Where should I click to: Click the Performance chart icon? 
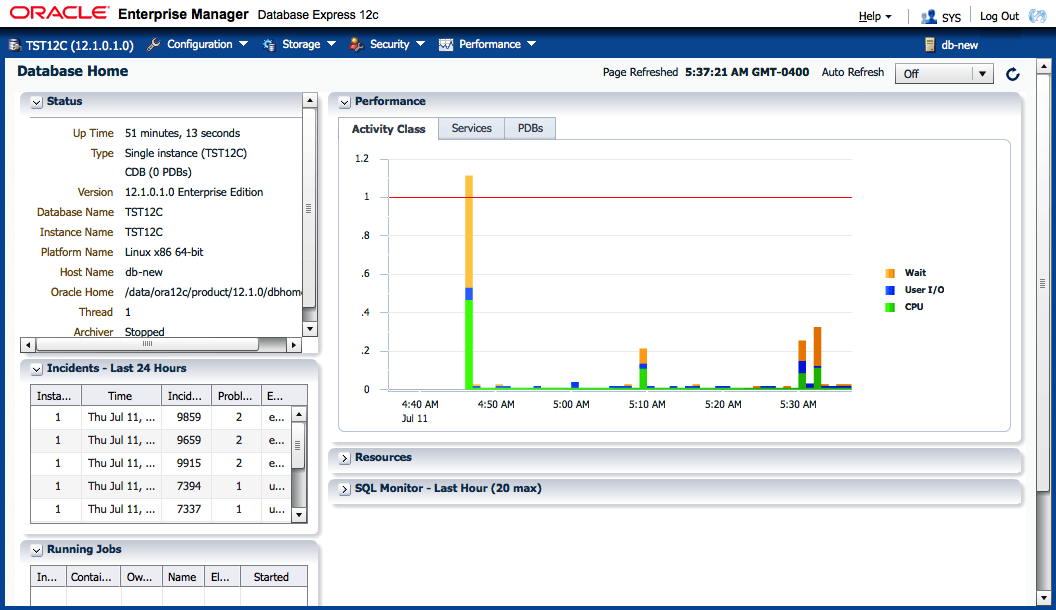pyautogui.click(x=445, y=44)
